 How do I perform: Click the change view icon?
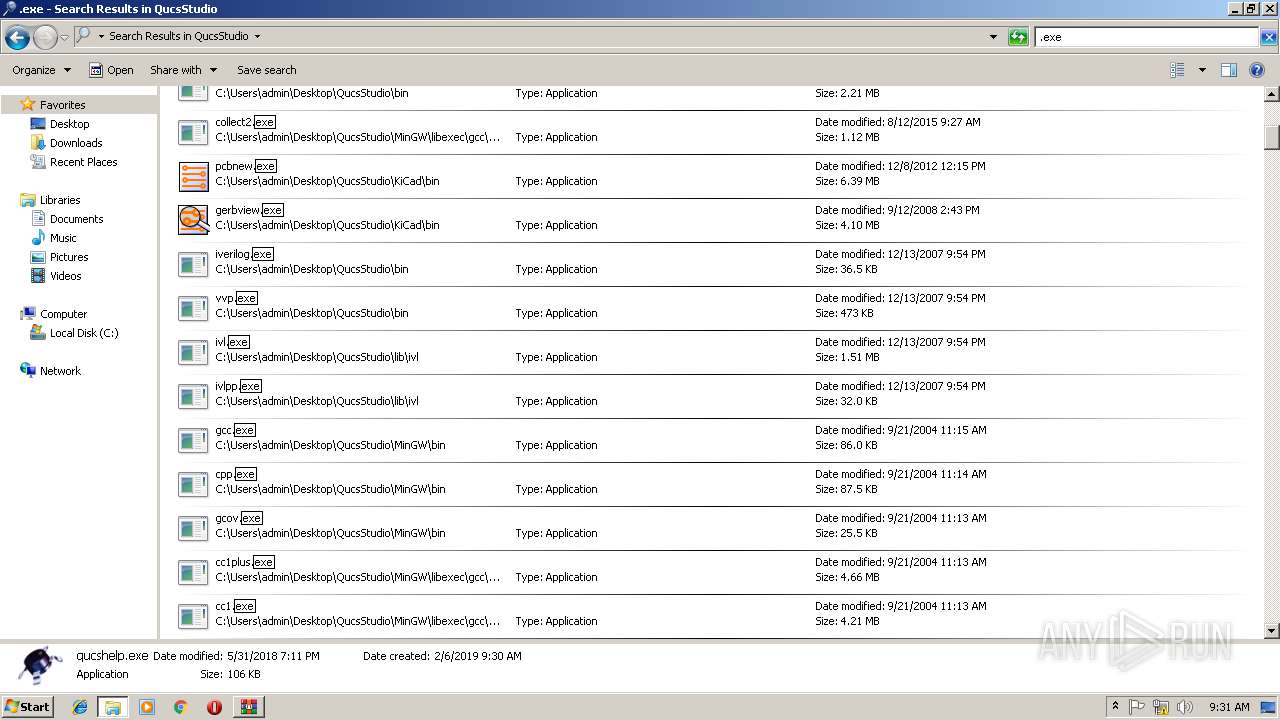coord(1177,70)
